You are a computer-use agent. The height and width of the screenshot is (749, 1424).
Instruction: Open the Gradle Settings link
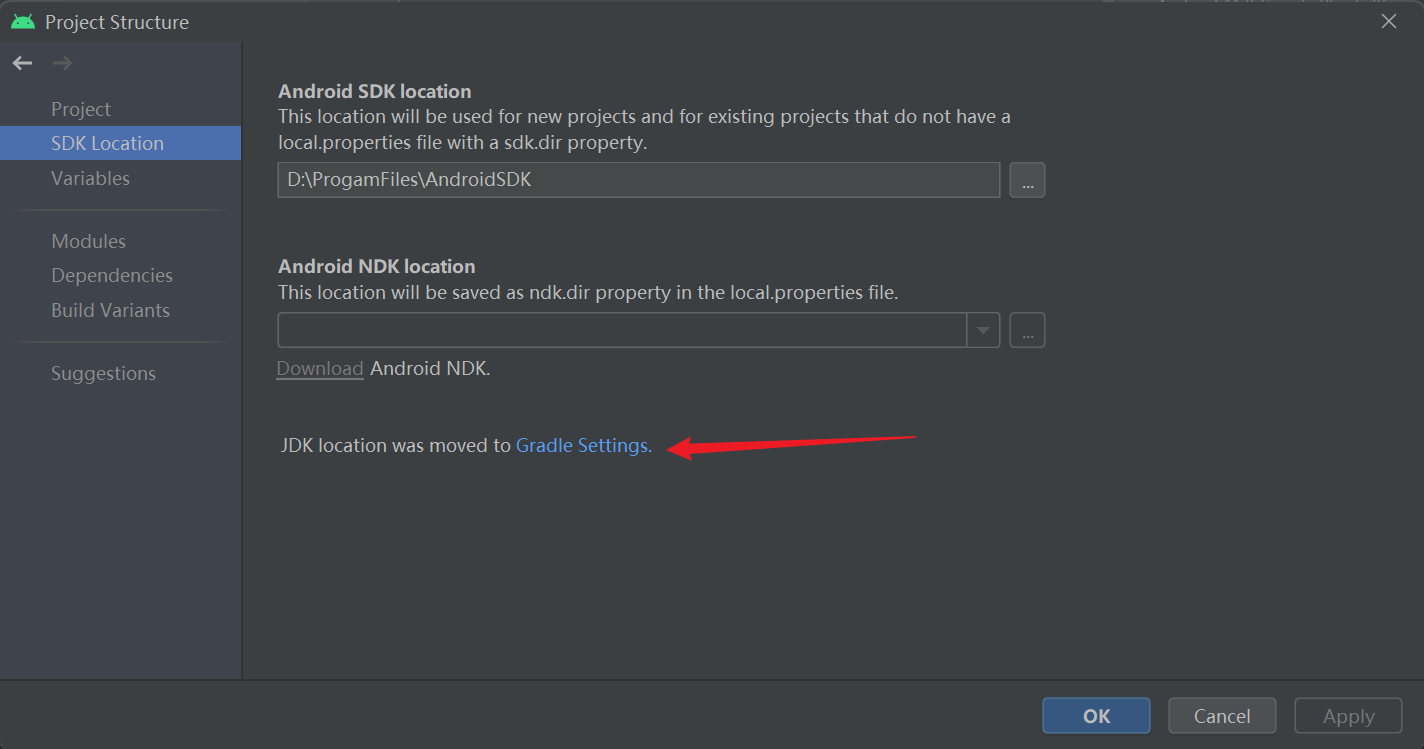(584, 446)
